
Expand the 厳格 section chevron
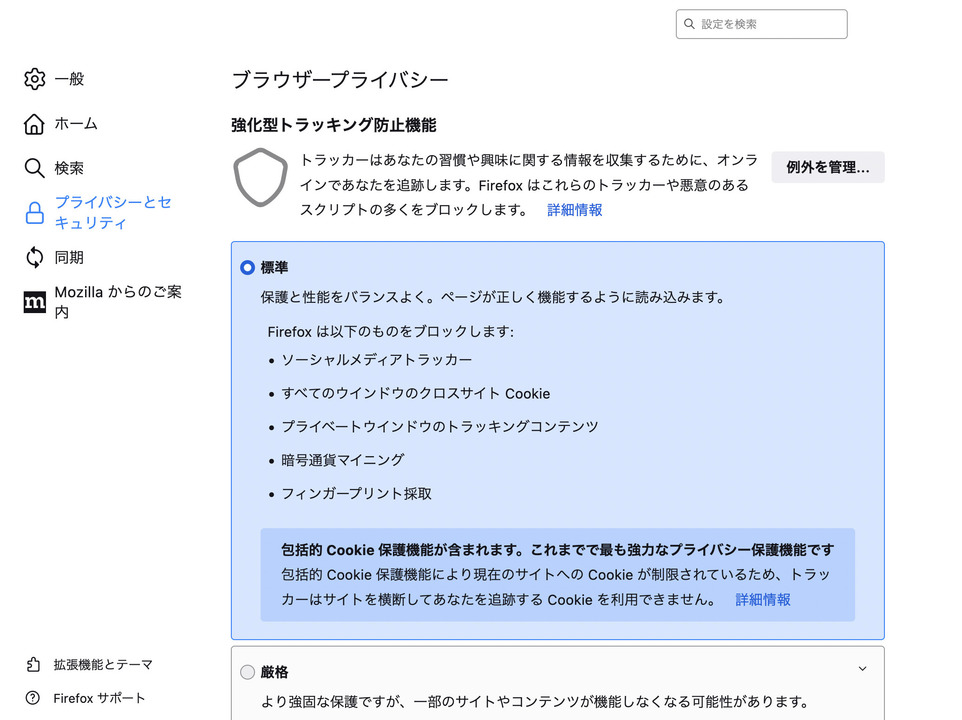[x=862, y=668]
